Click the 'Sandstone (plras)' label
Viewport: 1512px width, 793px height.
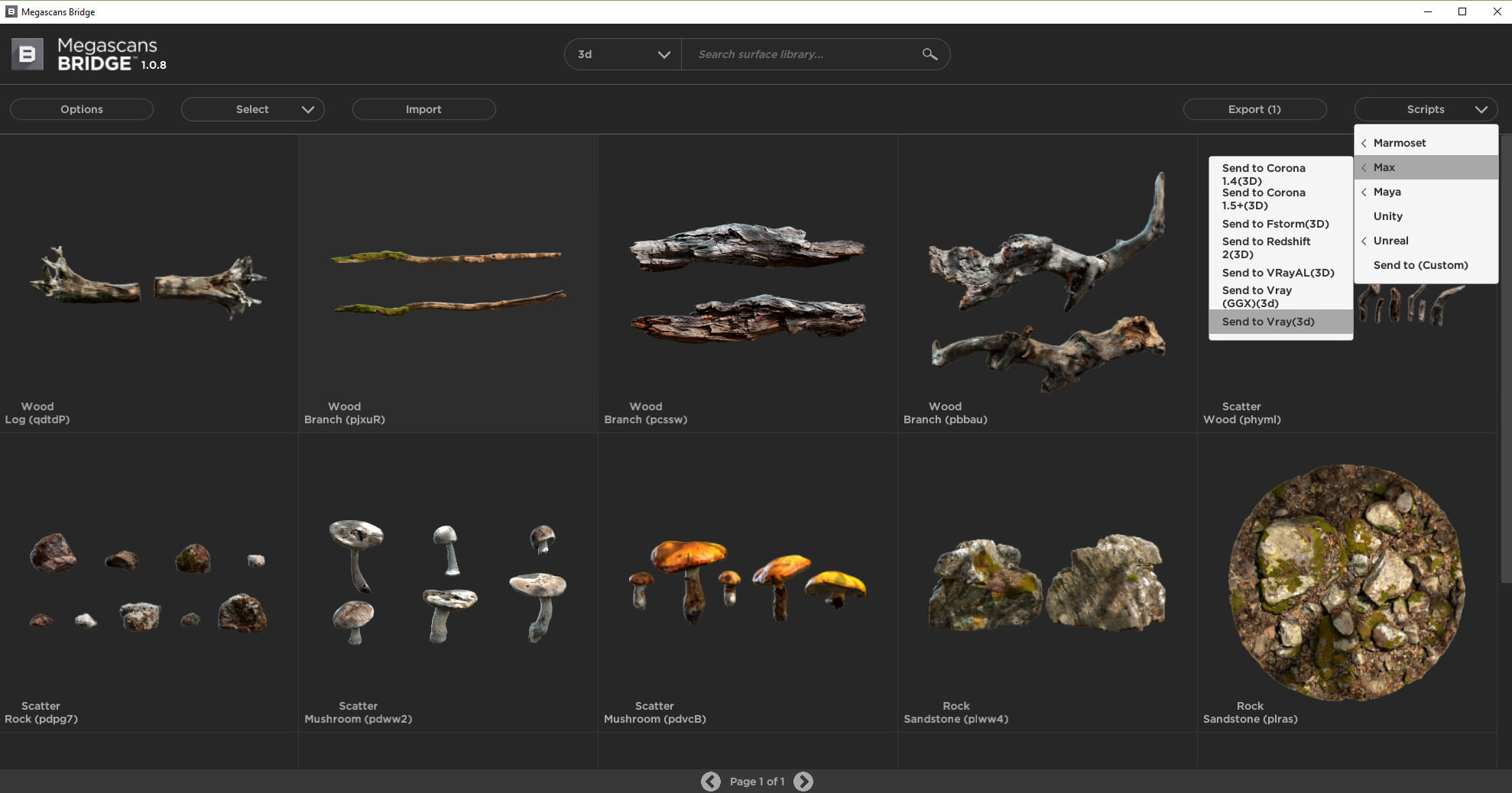1251,719
